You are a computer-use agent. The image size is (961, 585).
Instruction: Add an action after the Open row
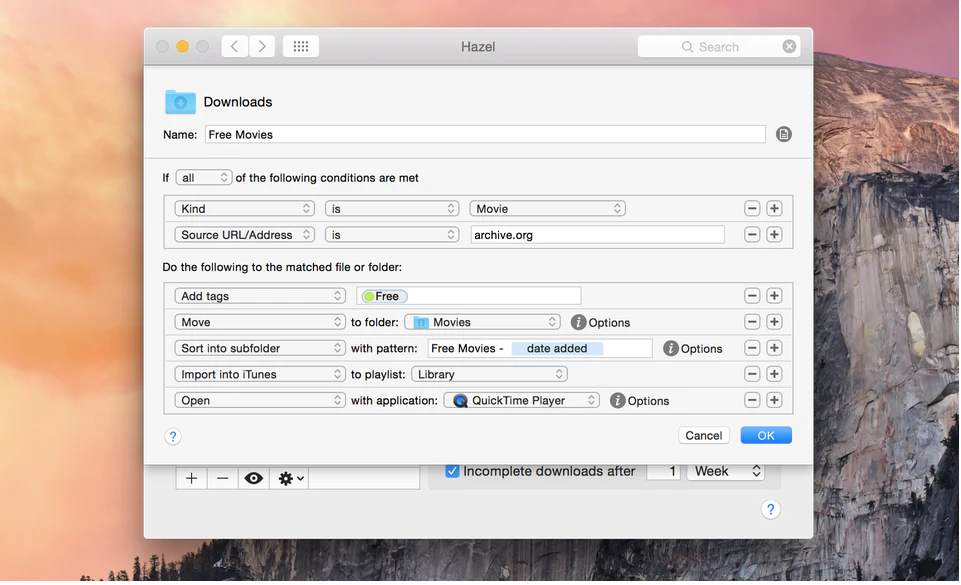(x=774, y=400)
